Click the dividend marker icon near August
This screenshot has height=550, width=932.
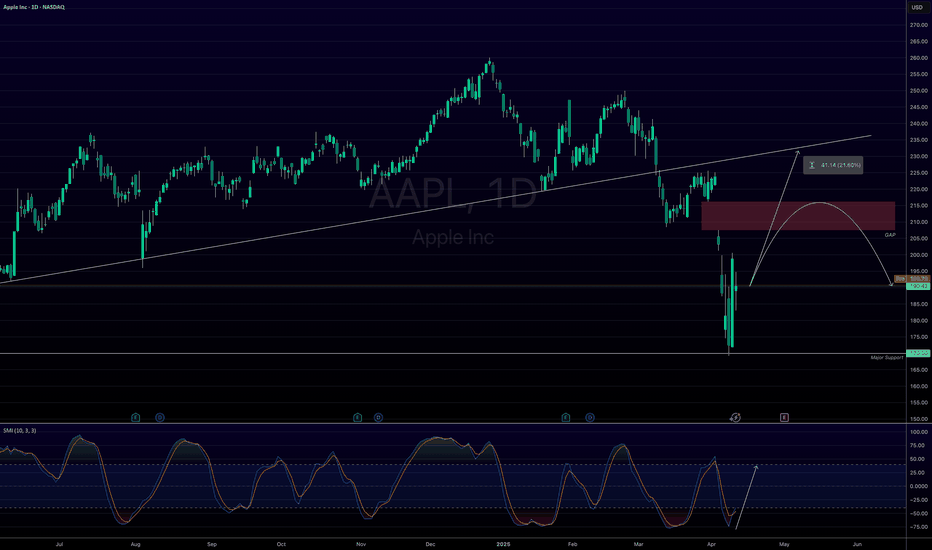click(160, 417)
